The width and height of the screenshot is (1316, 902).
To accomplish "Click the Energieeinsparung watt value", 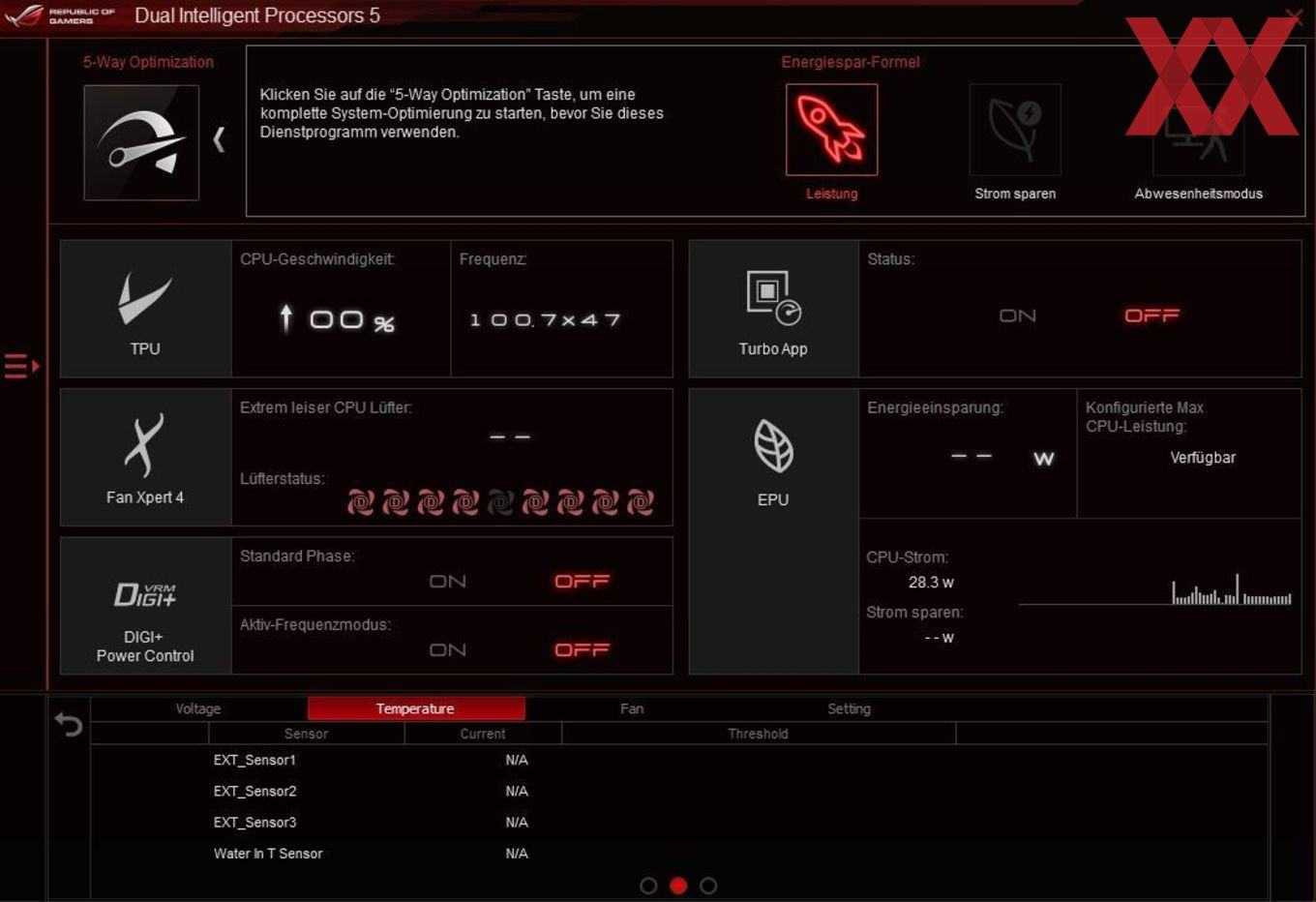I will [x=1002, y=458].
